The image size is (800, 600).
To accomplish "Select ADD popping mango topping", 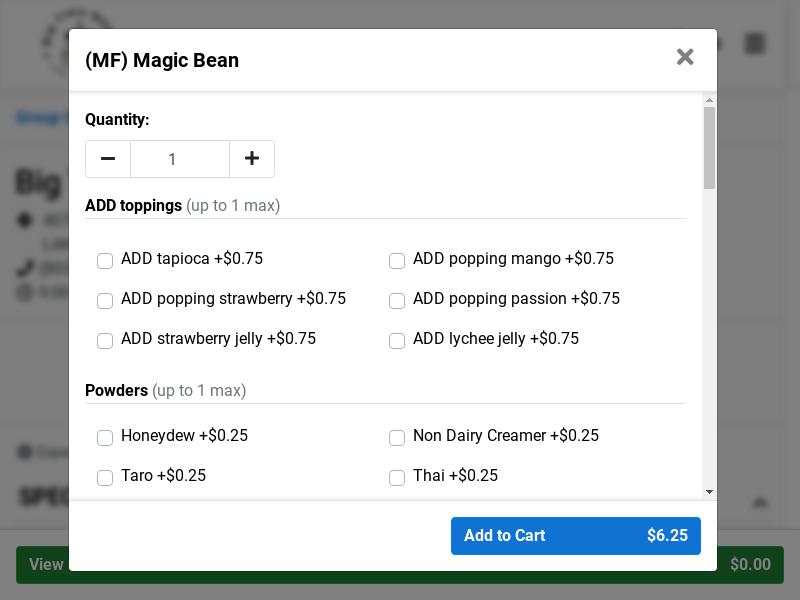I will (397, 261).
